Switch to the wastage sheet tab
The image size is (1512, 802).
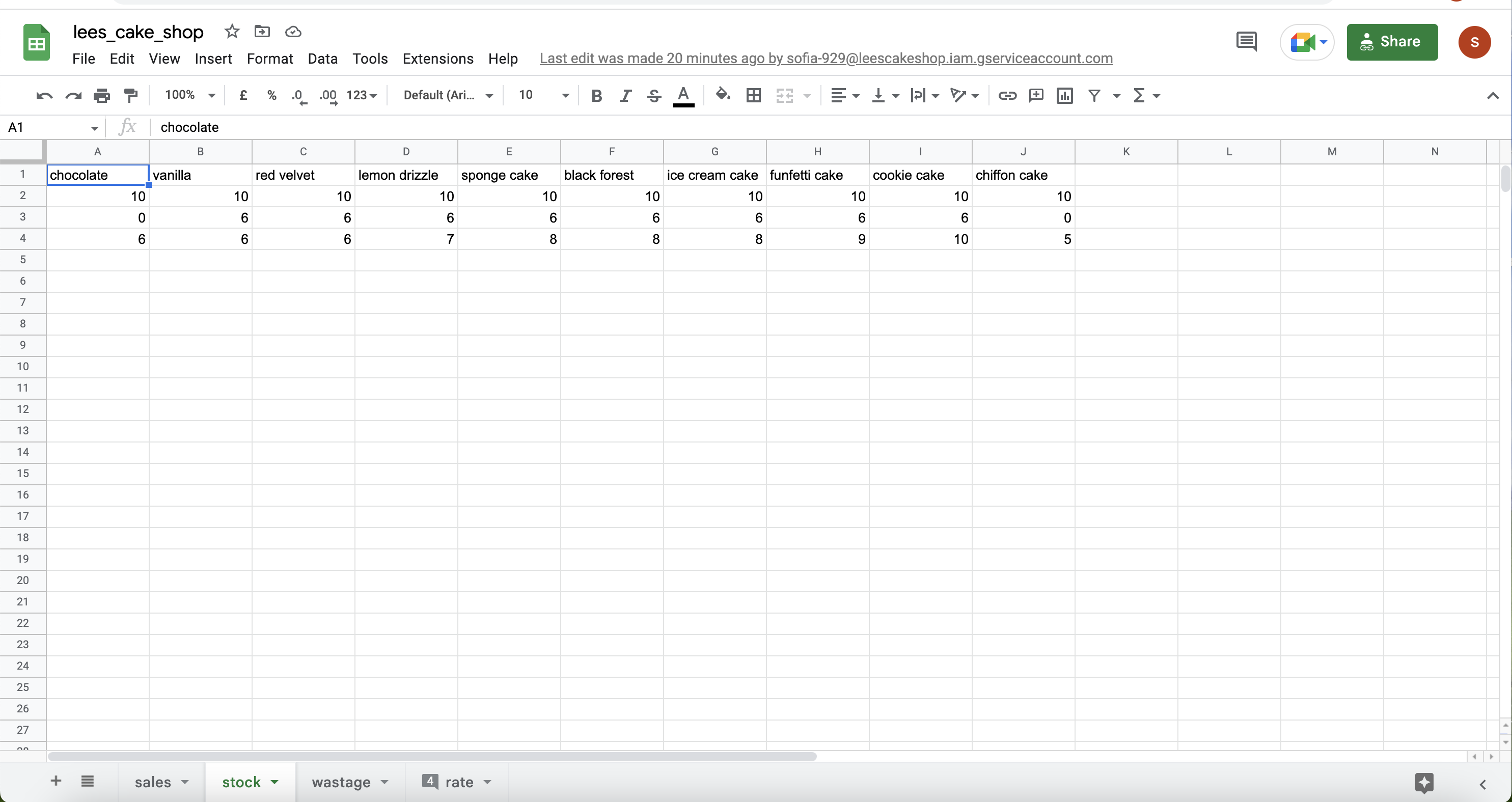pos(341,782)
